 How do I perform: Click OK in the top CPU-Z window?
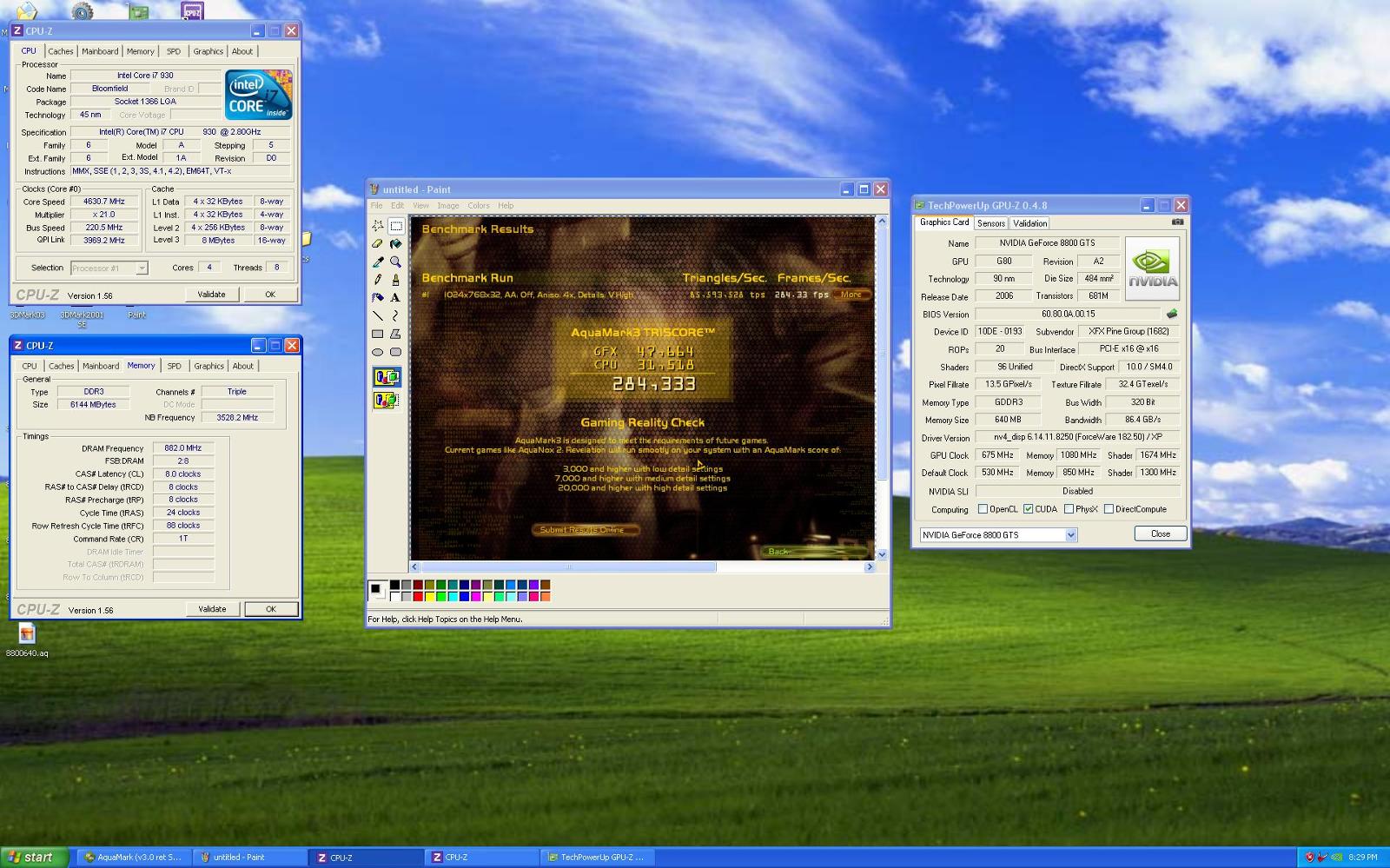[x=270, y=295]
